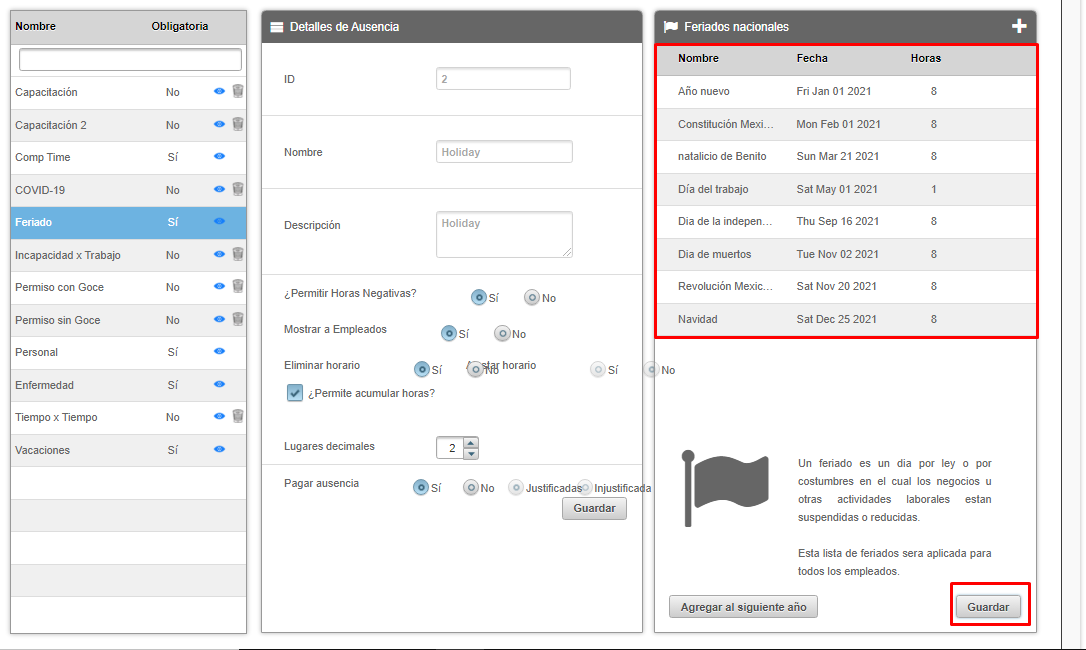Decrease Lugares decimales with down arrow

click(x=471, y=454)
